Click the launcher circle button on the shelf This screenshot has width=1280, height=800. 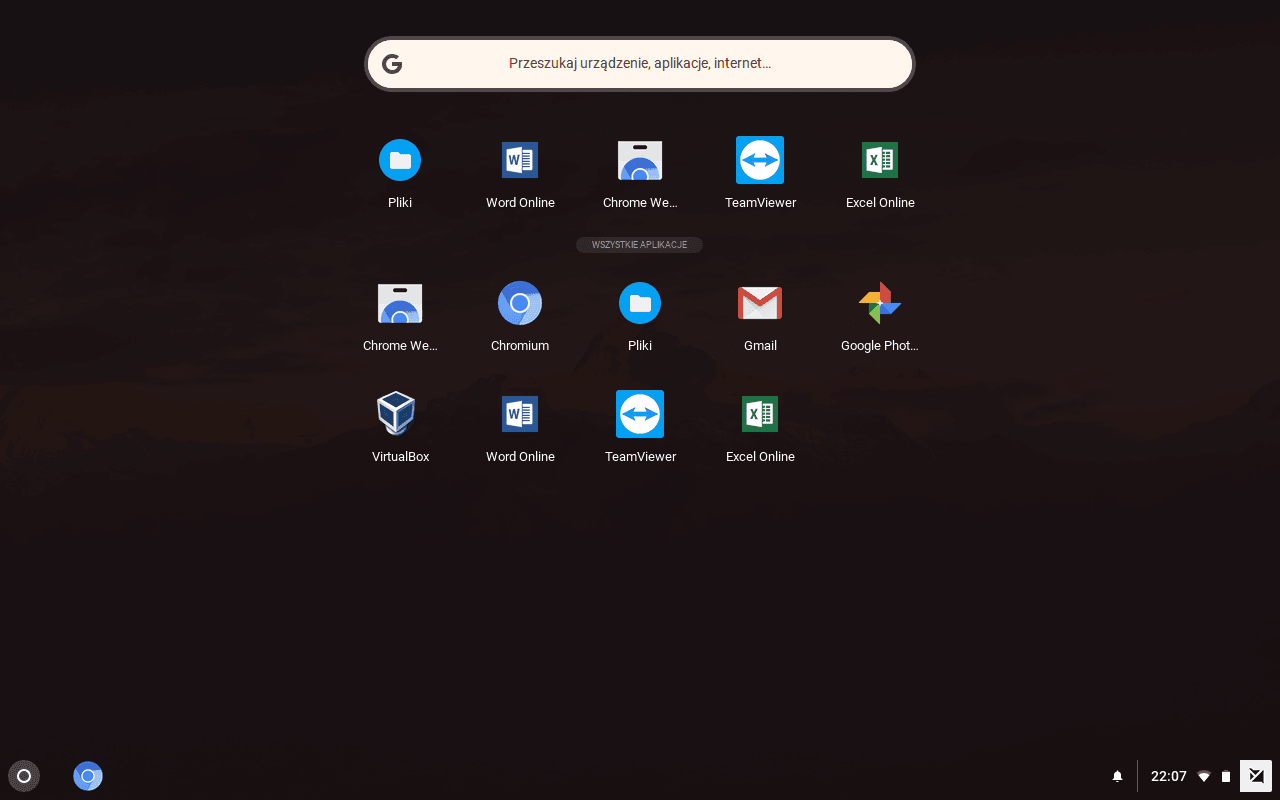(24, 776)
